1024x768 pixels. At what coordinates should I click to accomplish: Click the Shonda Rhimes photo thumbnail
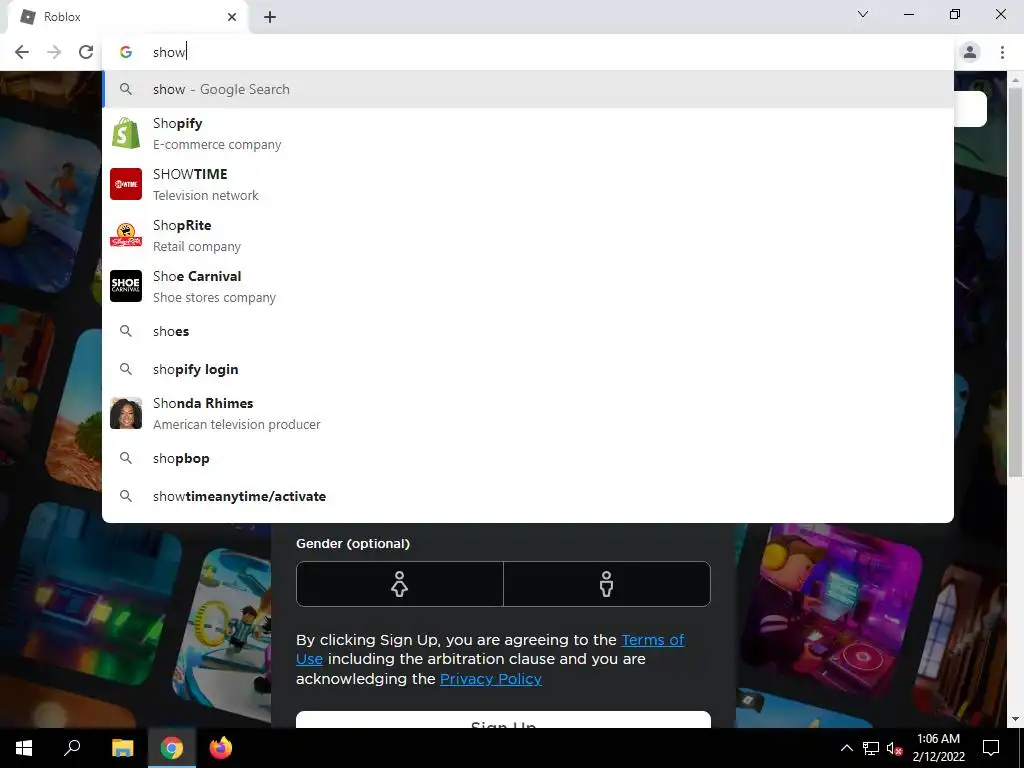pyautogui.click(x=126, y=413)
